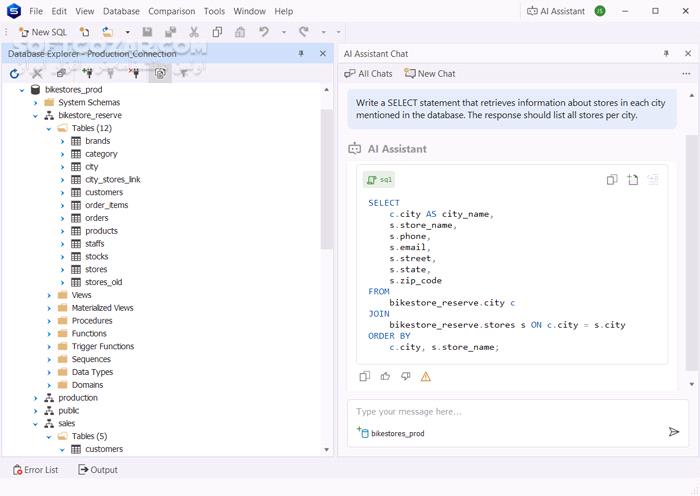The image size is (700, 496).
Task: Select the order_items table
Action: (107, 205)
